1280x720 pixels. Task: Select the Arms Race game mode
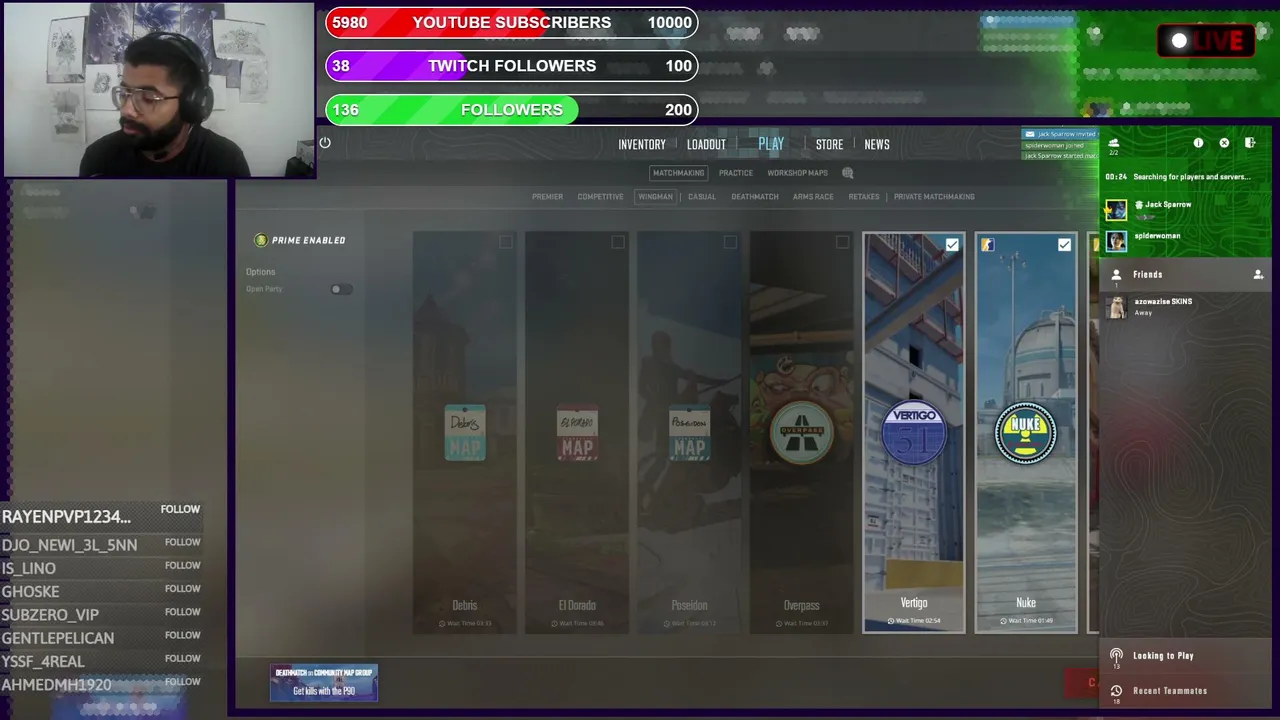813,197
